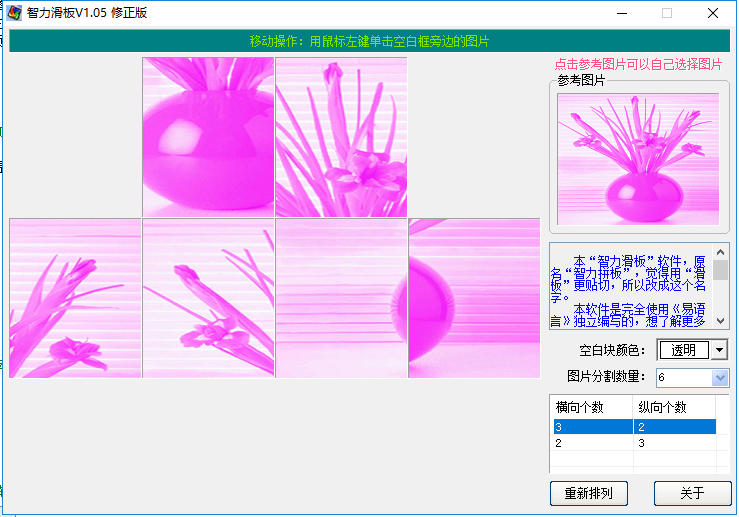
Task: Select the 2 by 3 layout row
Action: (x=632, y=443)
